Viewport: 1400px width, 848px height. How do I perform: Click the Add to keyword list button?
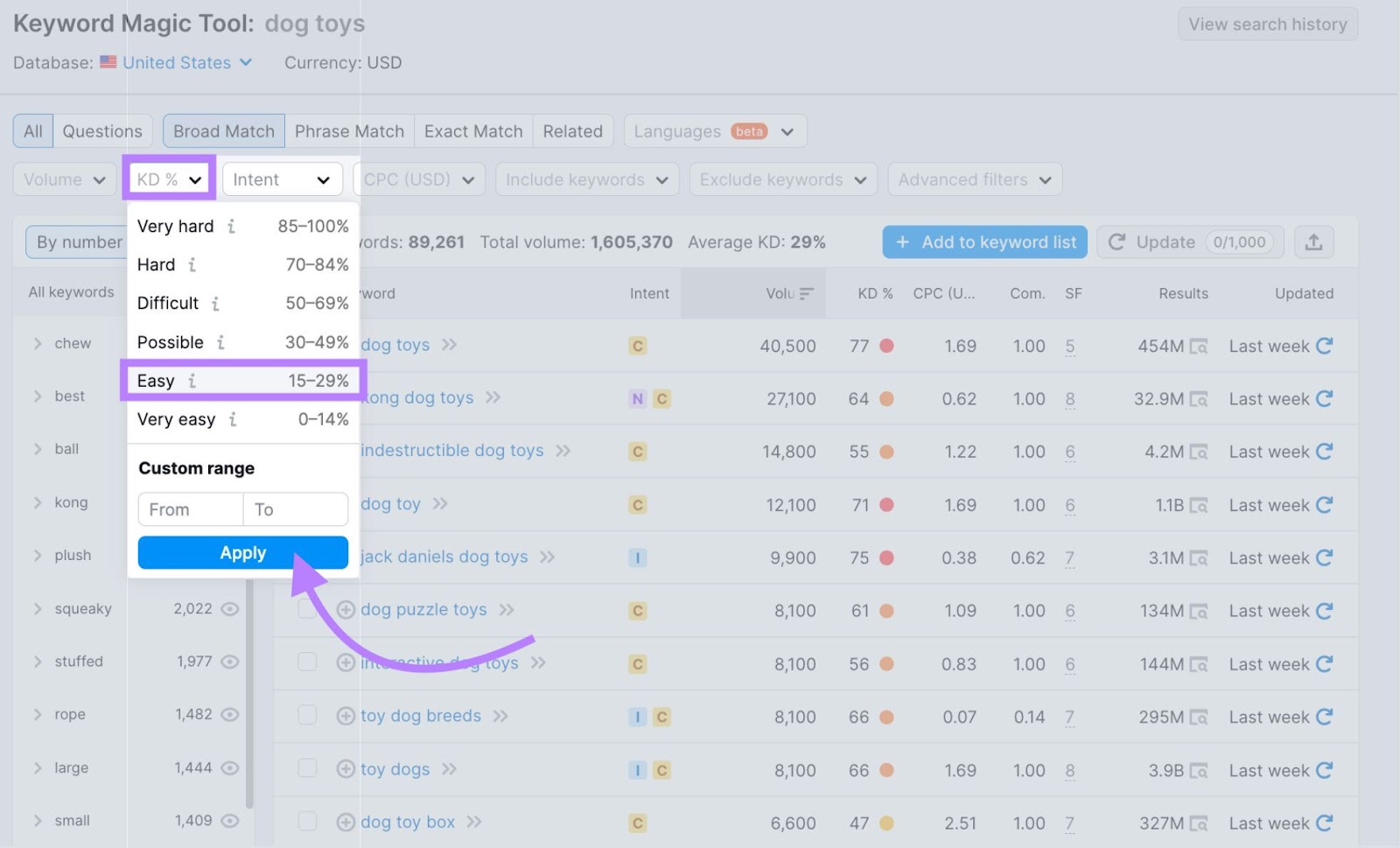pos(983,242)
